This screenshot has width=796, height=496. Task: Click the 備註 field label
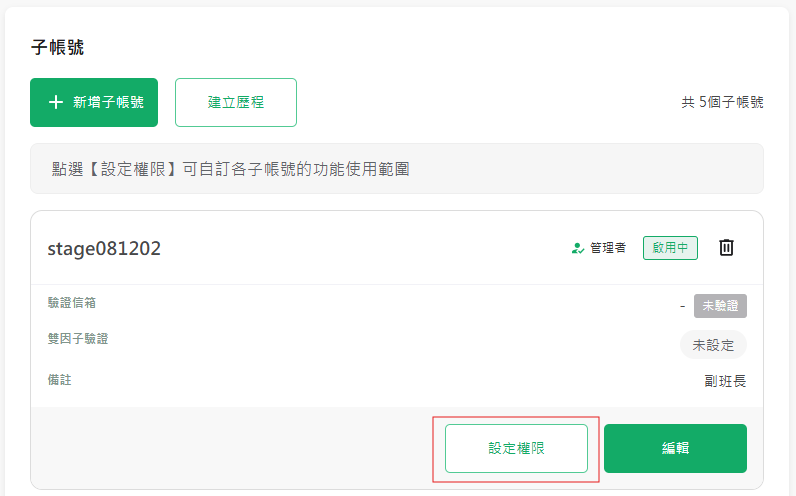click(x=60, y=380)
